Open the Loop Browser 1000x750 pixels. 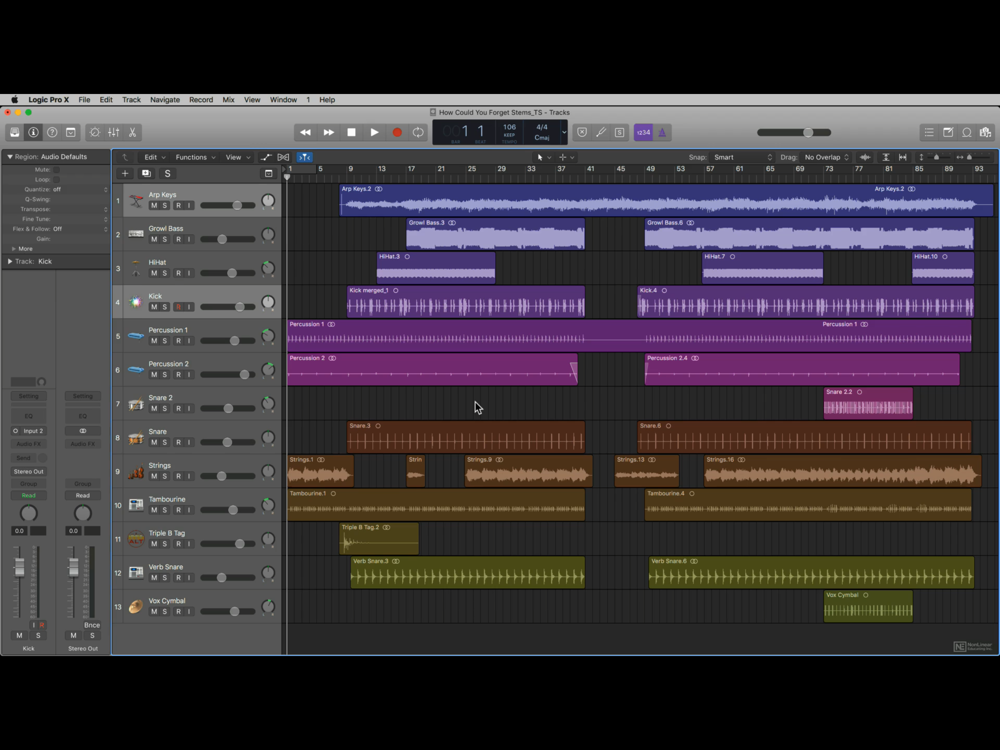coord(966,132)
